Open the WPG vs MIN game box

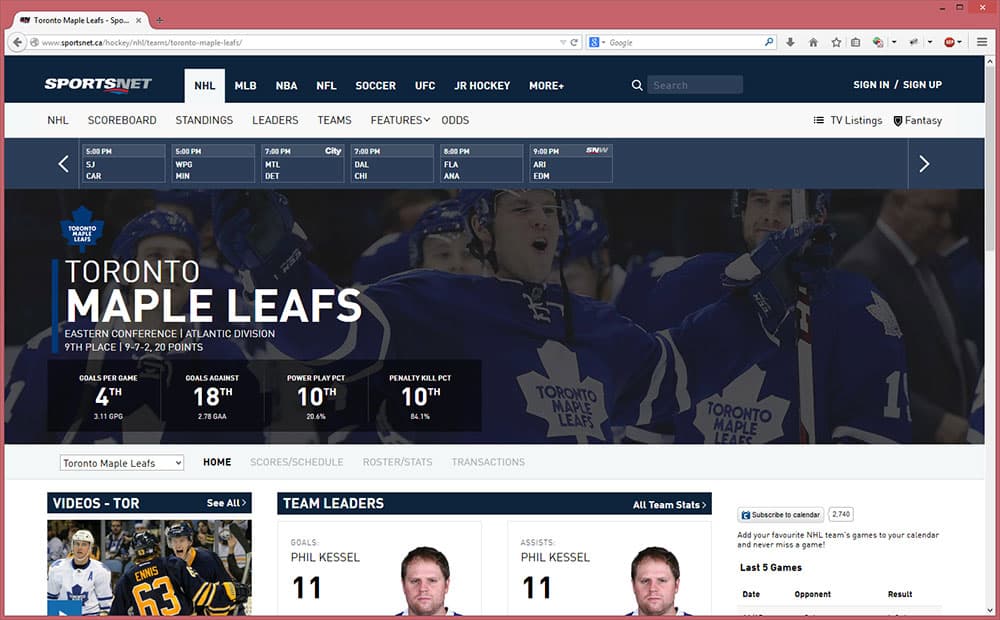pos(213,163)
